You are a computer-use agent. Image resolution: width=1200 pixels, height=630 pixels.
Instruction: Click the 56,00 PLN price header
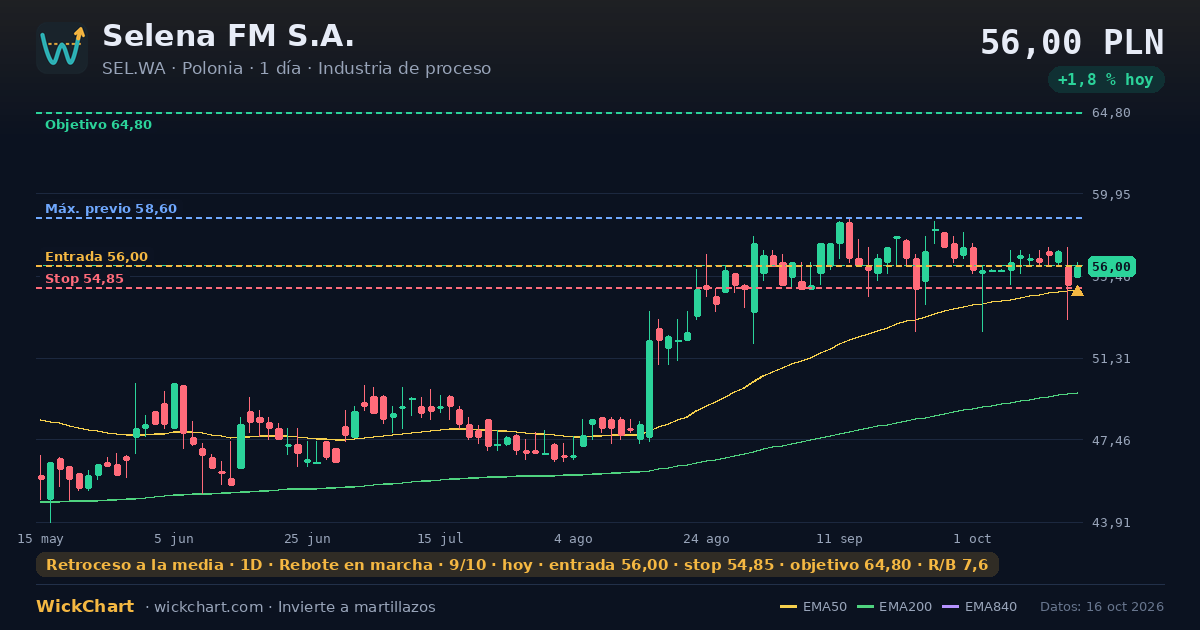(x=1072, y=42)
